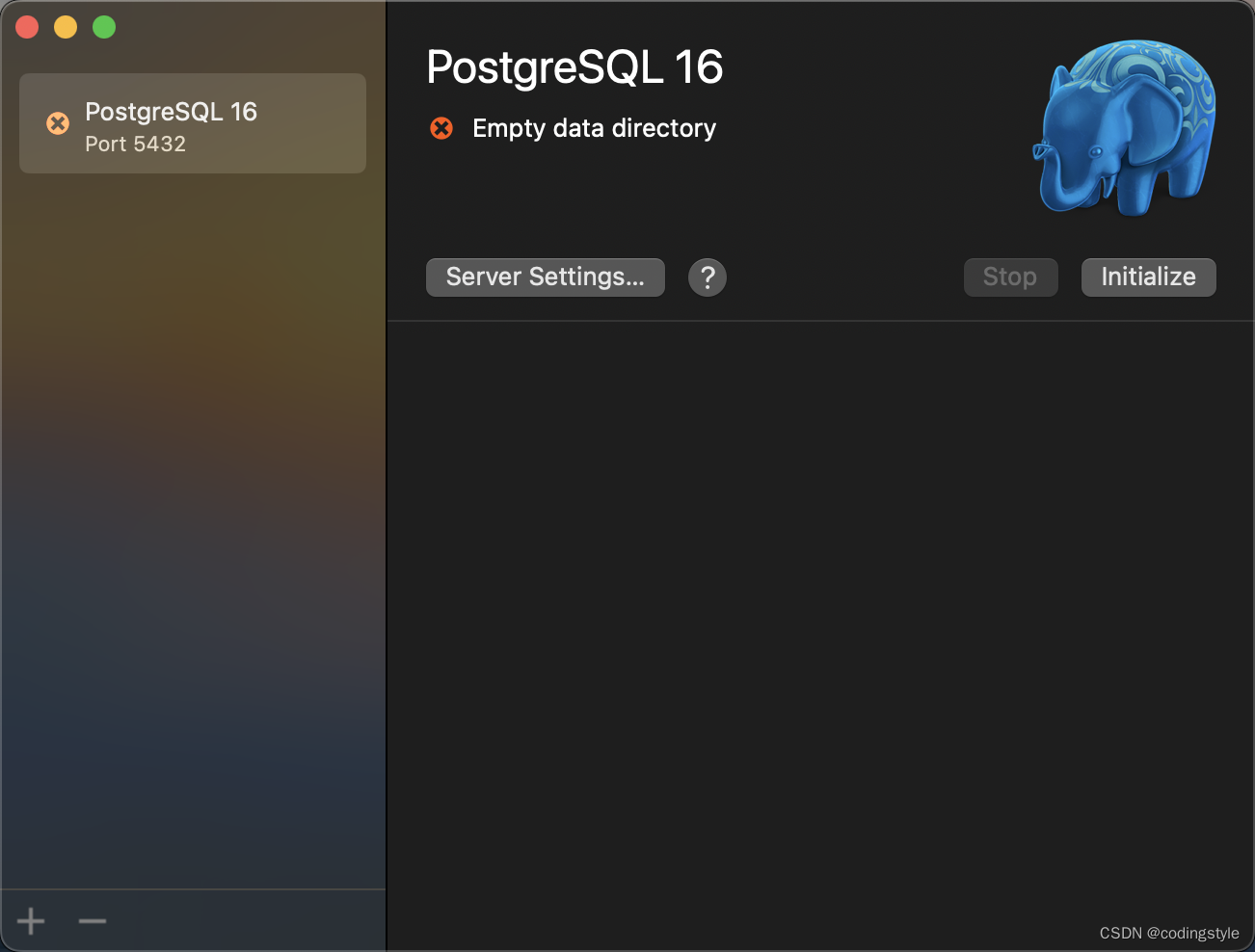Open help with the question mark button

pos(708,278)
